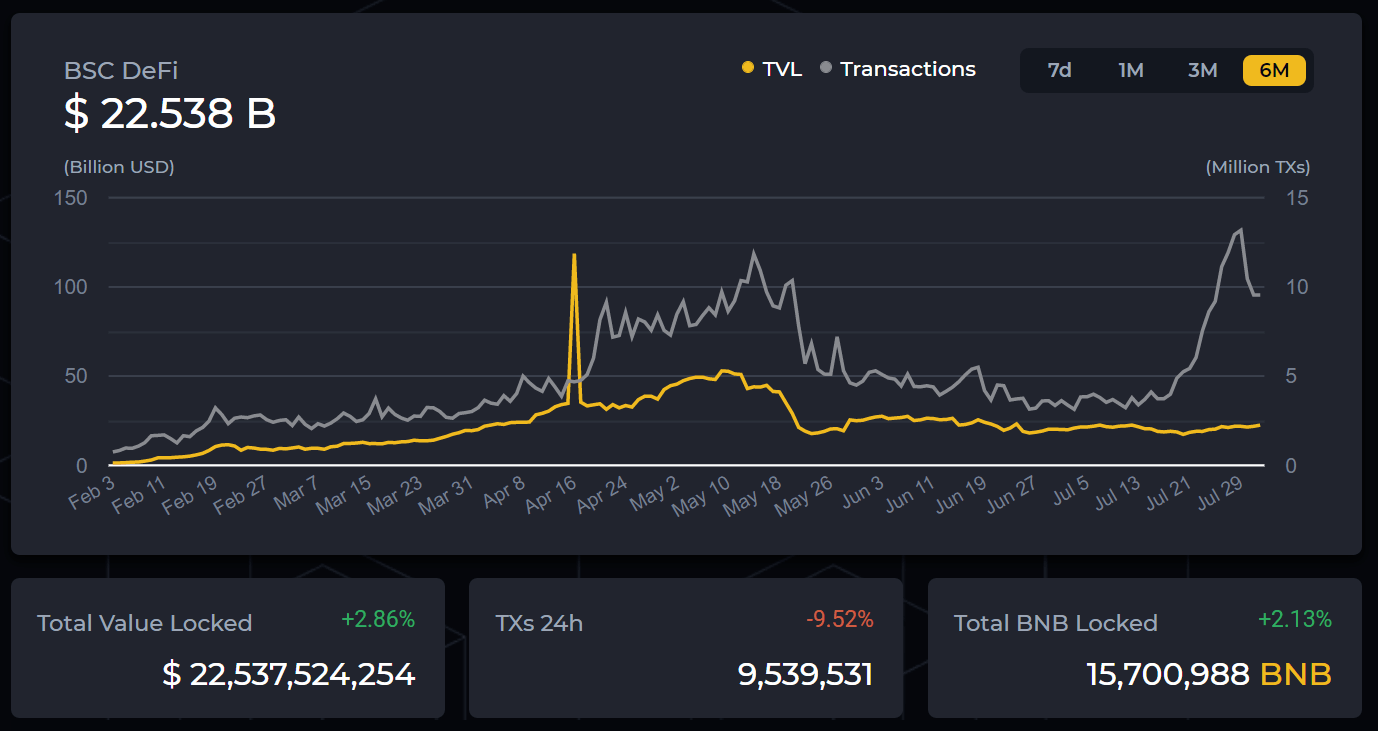Click the left axis 100 value

(x=72, y=287)
